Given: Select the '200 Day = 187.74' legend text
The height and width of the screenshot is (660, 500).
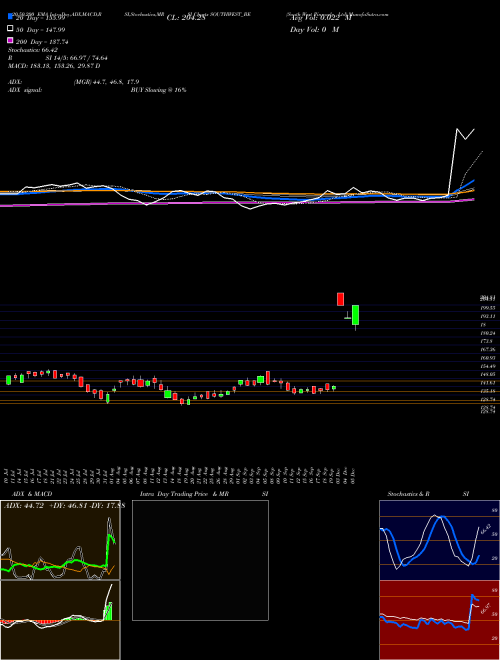Looking at the screenshot, I should pyautogui.click(x=43, y=42).
